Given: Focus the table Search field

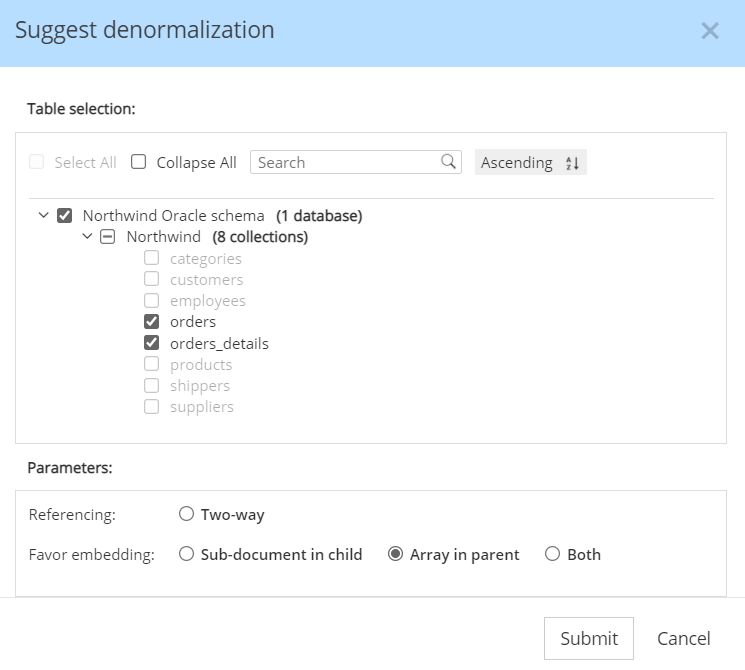Looking at the screenshot, I should [x=345, y=162].
